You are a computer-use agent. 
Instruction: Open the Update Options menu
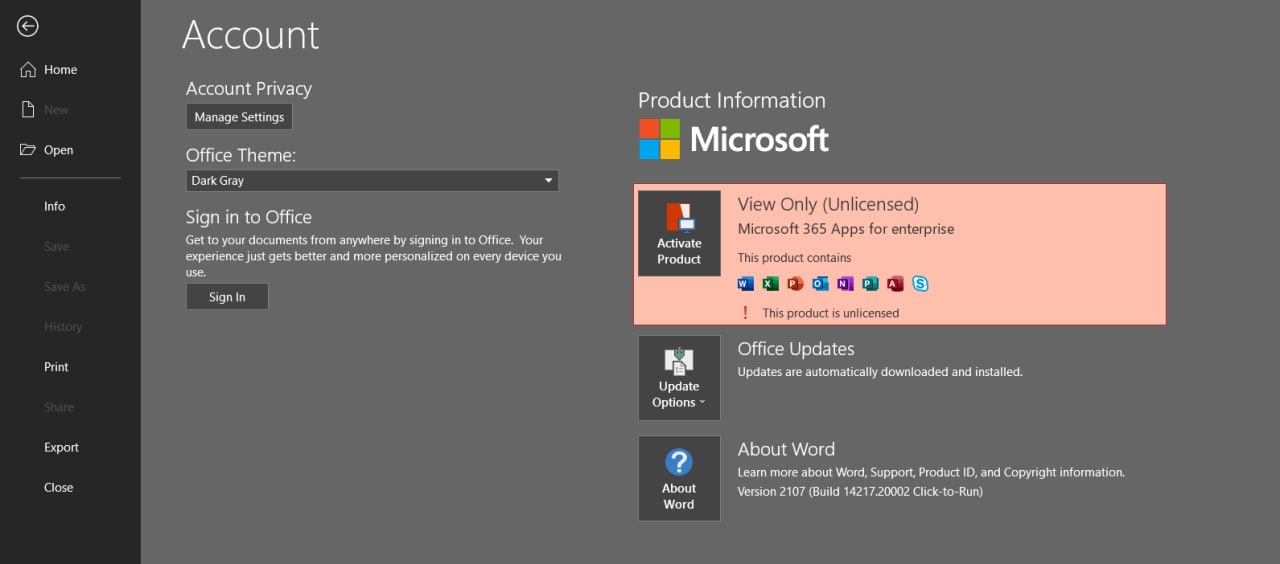(x=679, y=378)
